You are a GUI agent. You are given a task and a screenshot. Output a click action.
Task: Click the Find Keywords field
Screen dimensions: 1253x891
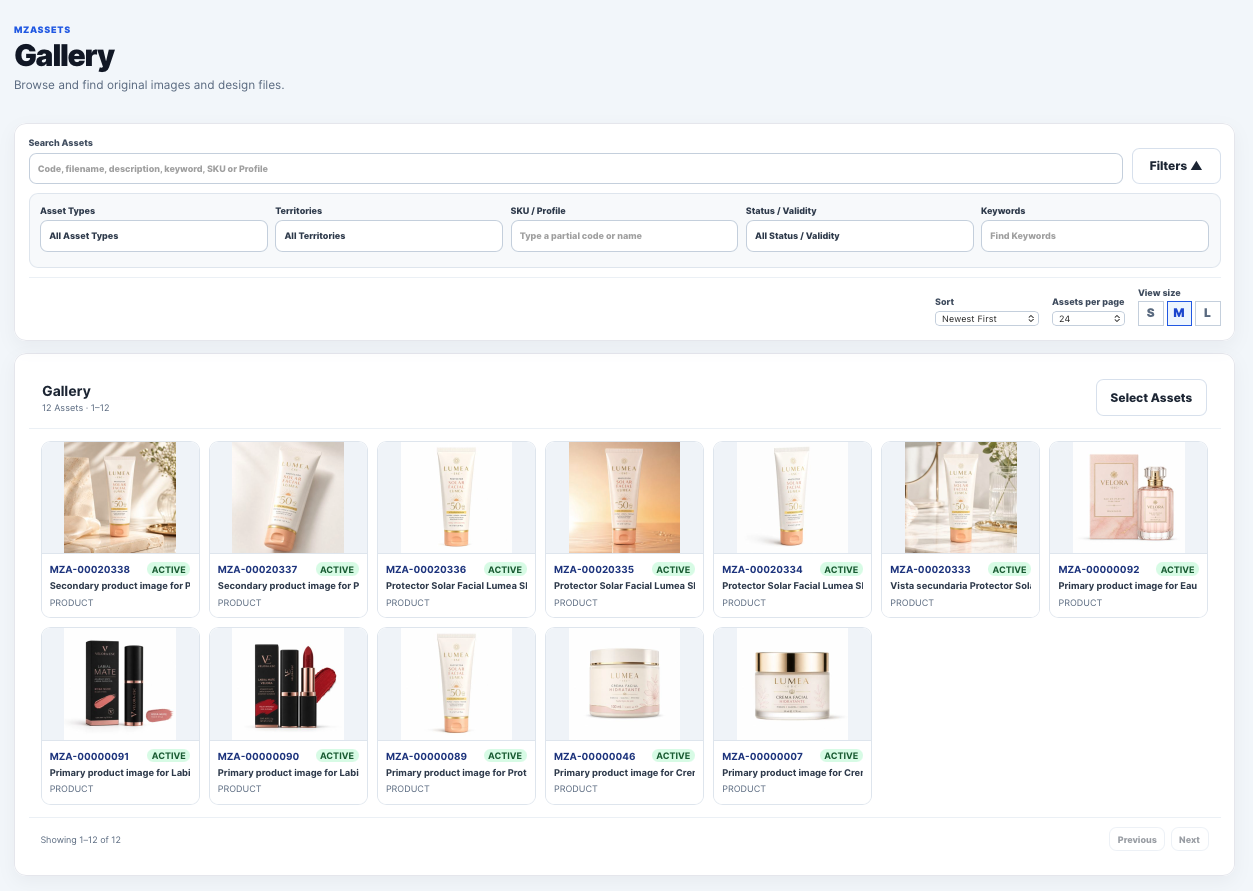pyautogui.click(x=1095, y=236)
